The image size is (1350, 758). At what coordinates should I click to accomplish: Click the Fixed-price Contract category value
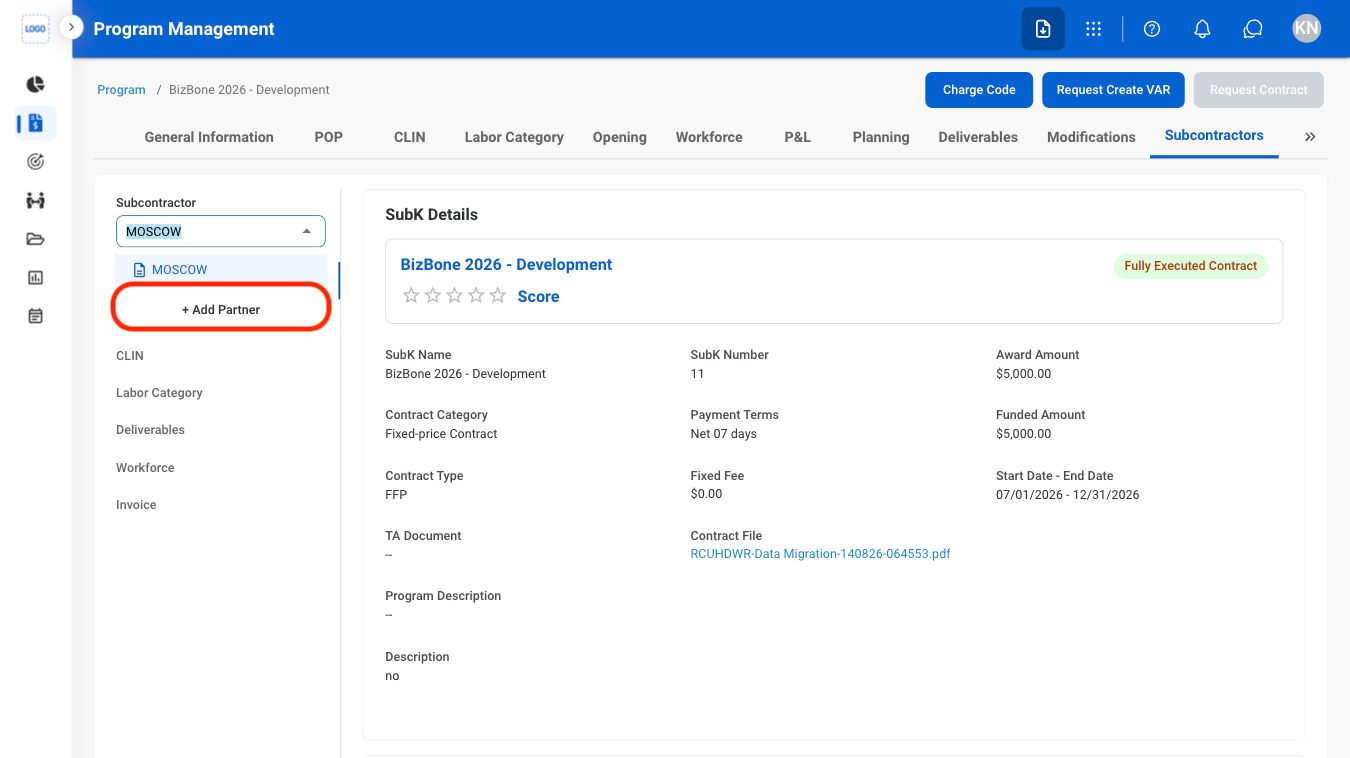441,434
